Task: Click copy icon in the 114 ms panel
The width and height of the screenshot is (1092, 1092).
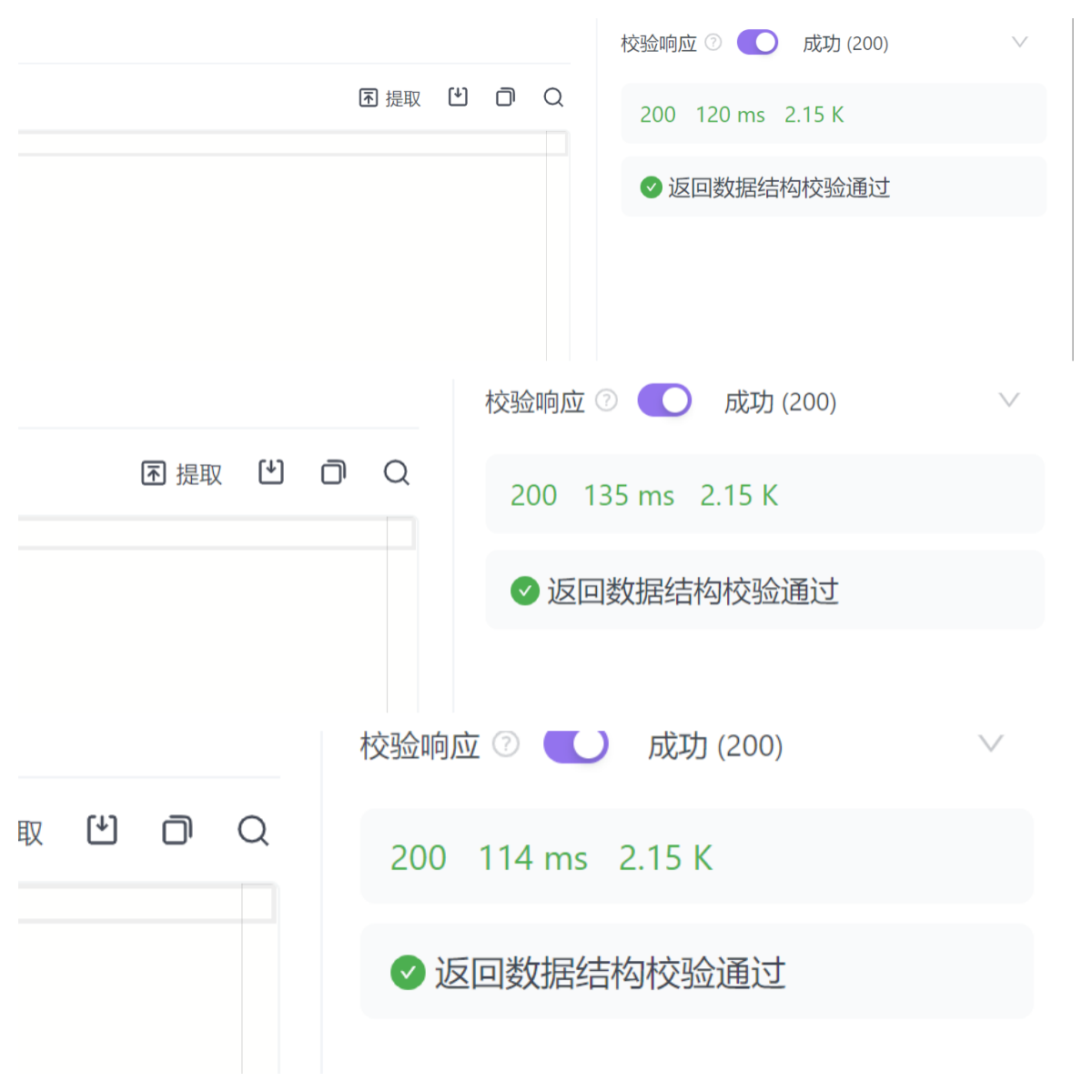Action: [177, 830]
